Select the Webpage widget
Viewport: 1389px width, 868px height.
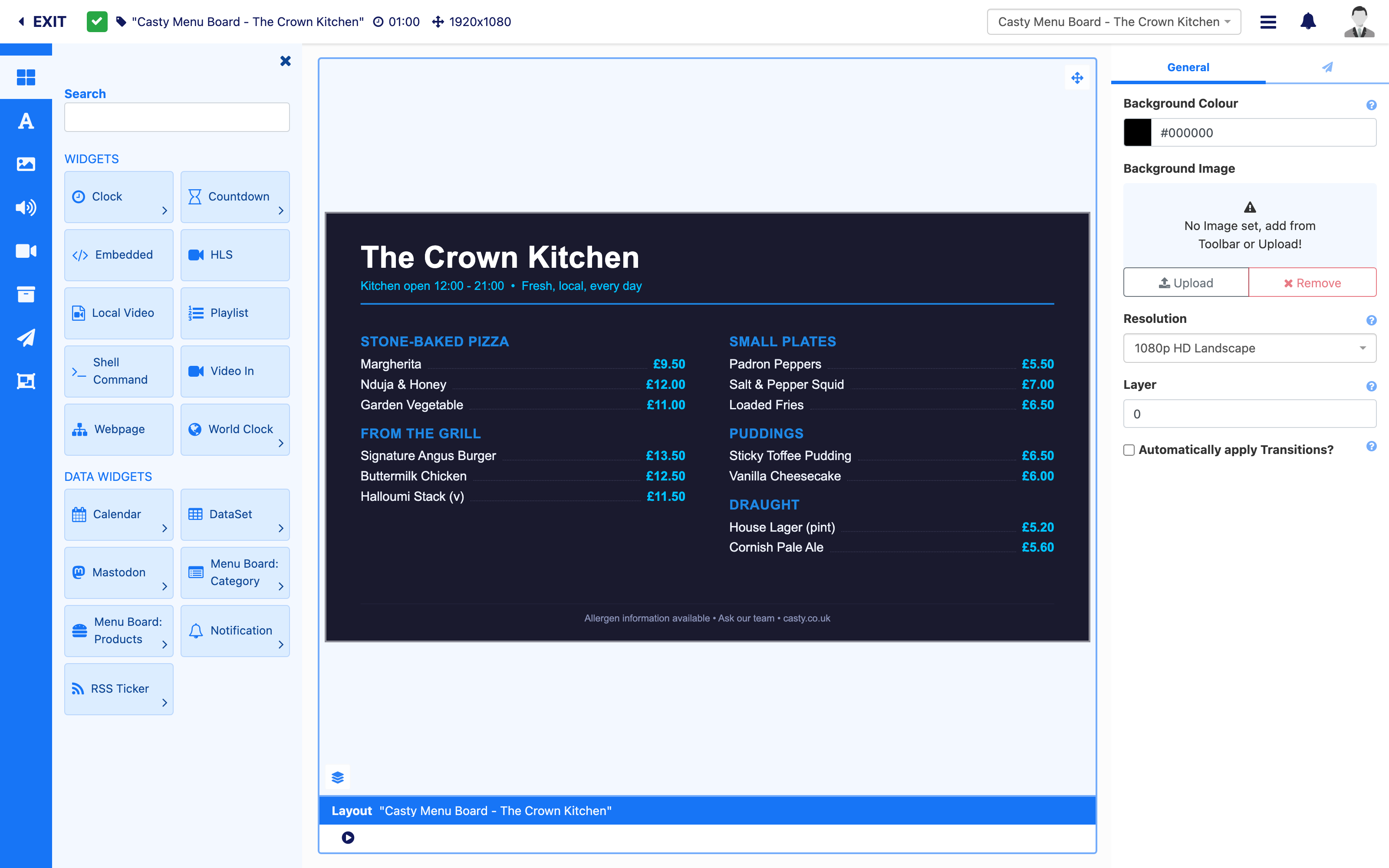coord(119,429)
